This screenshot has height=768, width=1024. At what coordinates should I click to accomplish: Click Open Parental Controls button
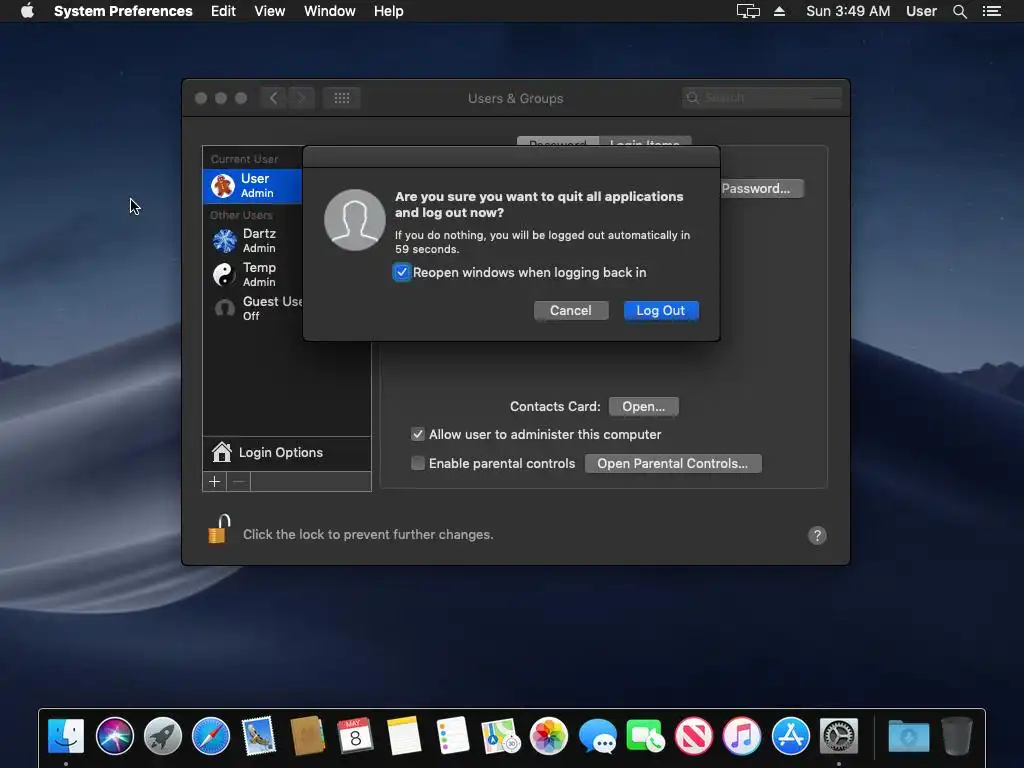[x=673, y=464]
